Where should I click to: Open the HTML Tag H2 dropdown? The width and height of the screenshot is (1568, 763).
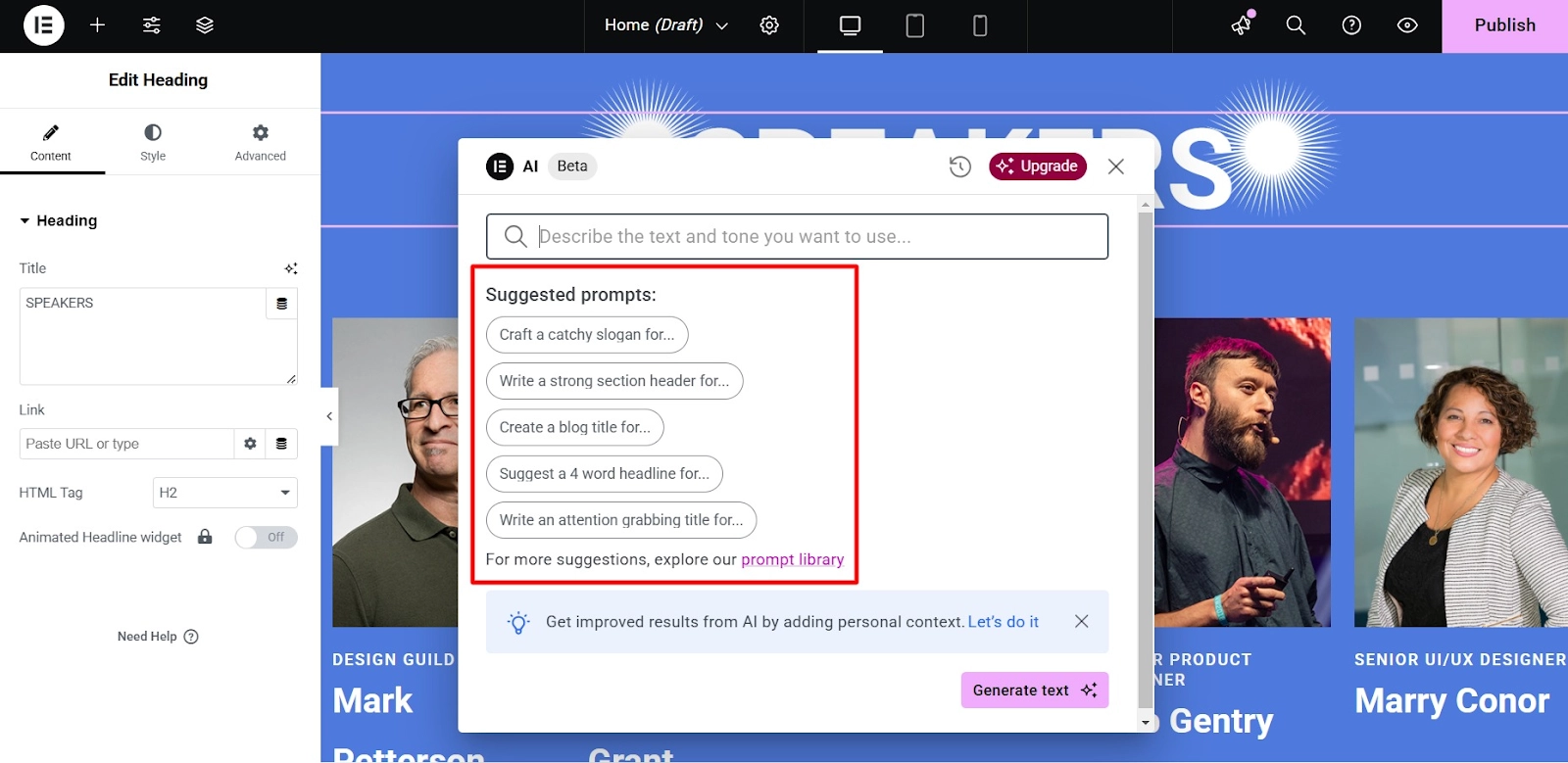coord(224,493)
